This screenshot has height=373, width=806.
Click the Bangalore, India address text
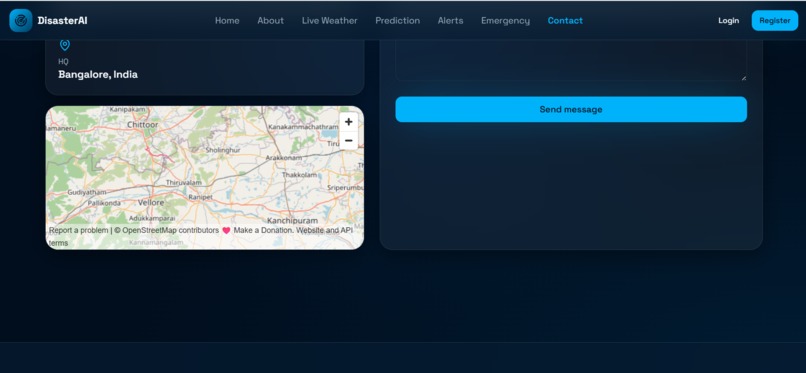pyautogui.click(x=98, y=74)
